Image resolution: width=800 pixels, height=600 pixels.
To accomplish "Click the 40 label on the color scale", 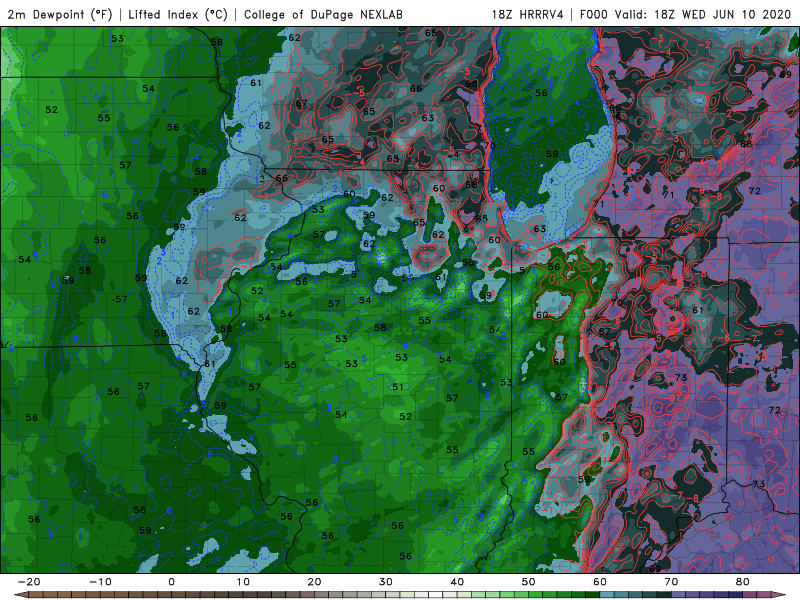I will tap(457, 582).
